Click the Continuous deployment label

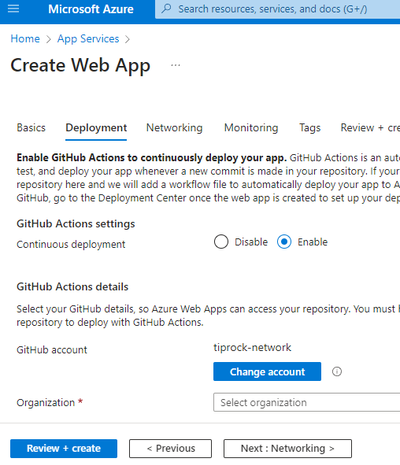[71, 244]
